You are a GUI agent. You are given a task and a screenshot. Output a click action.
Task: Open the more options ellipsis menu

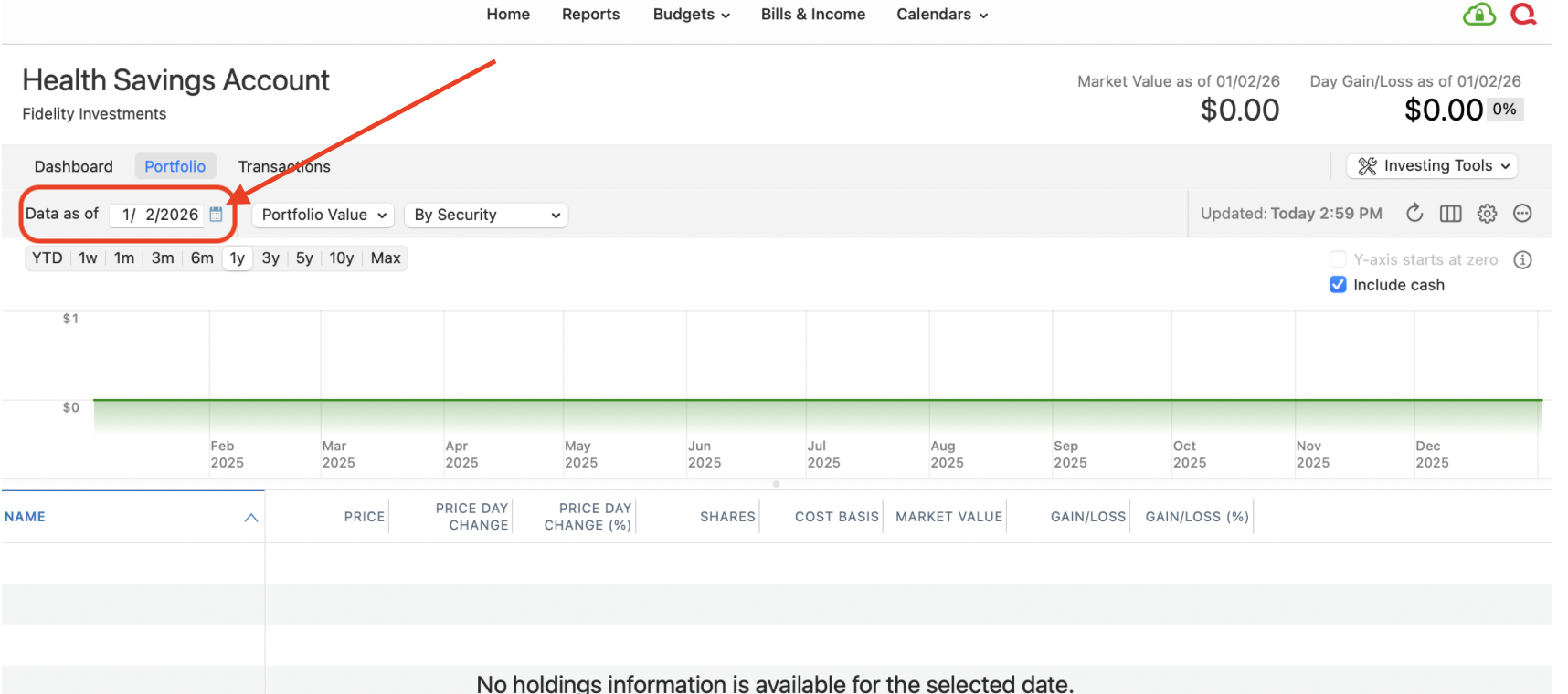[x=1522, y=214]
